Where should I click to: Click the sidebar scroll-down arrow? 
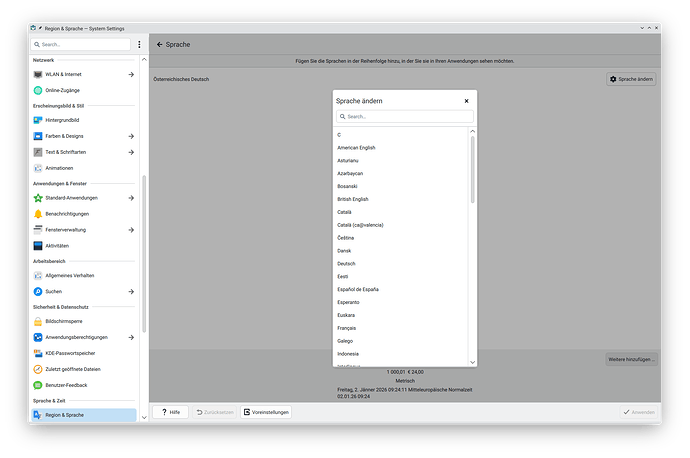(144, 417)
